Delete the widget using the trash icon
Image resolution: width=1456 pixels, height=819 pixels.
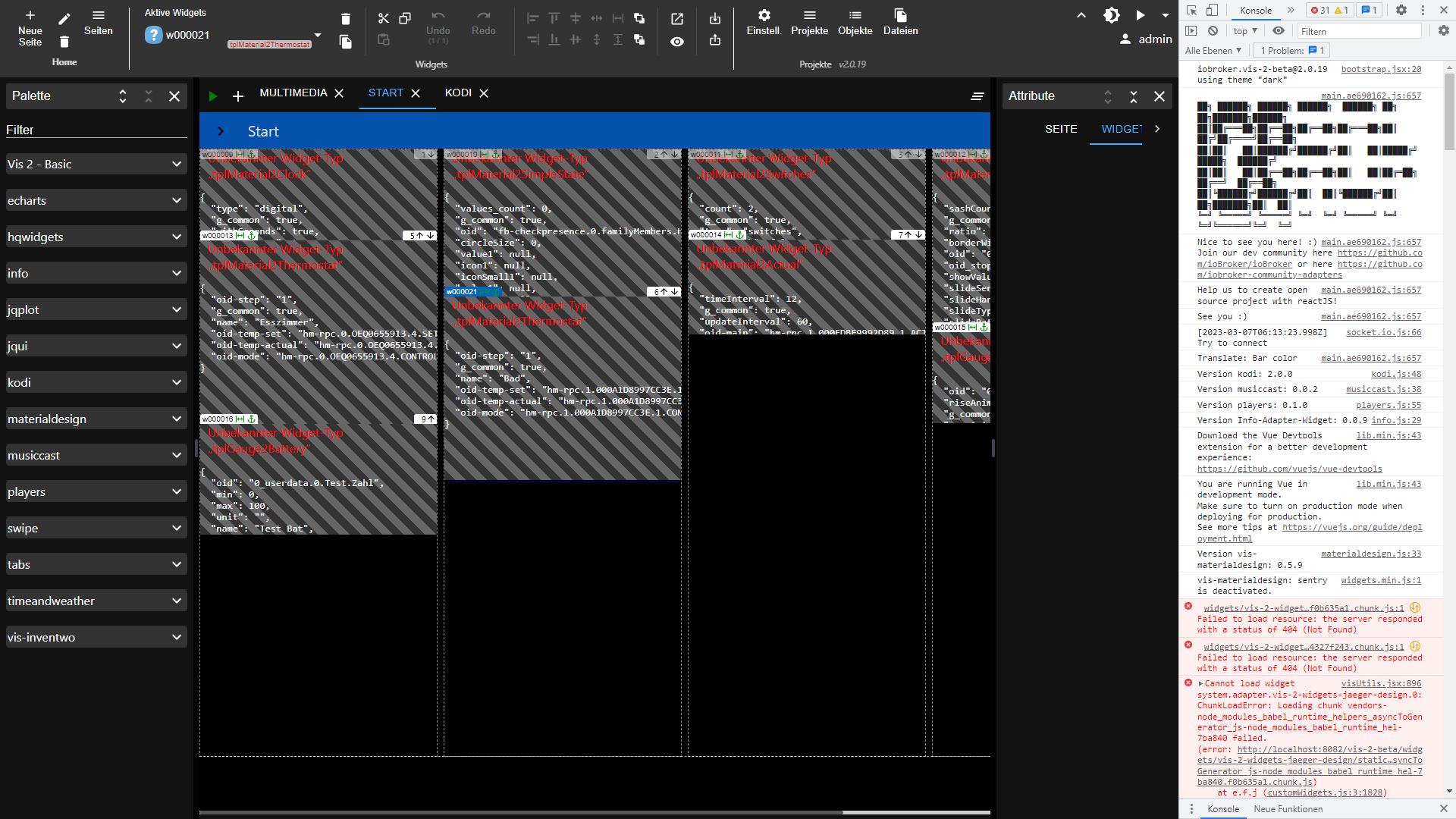click(x=346, y=18)
